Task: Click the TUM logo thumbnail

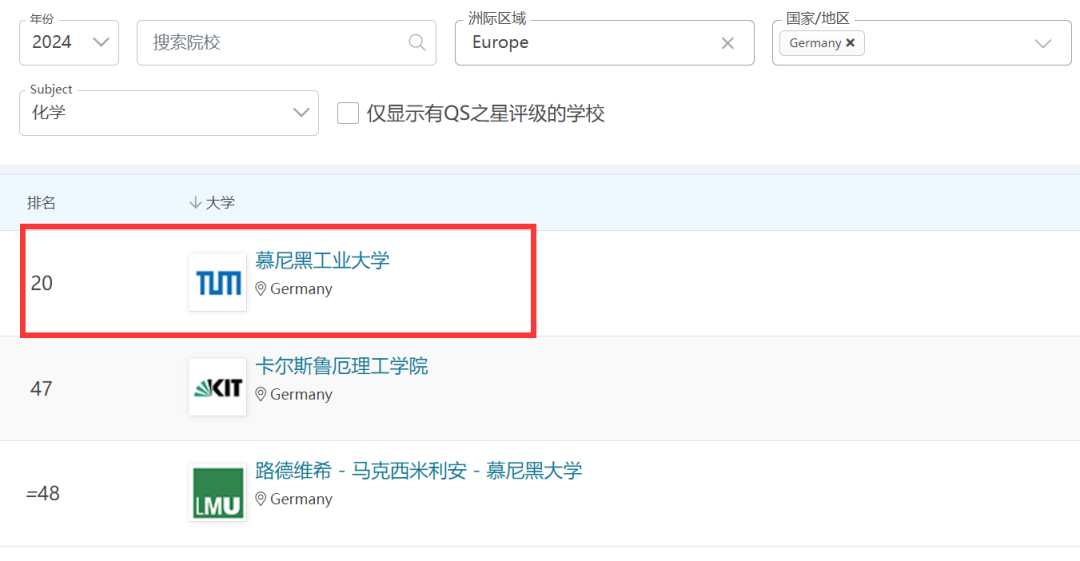Action: (218, 283)
